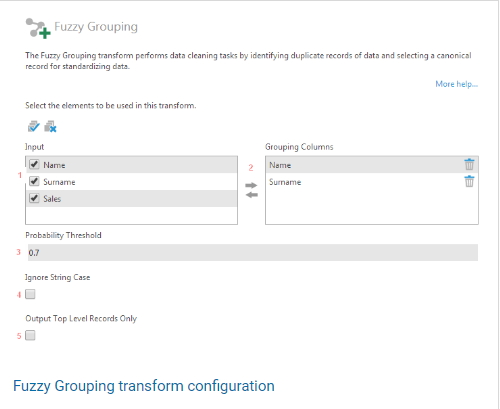The image size is (500, 409).
Task: Click the left arrow to remove column
Action: click(x=251, y=195)
